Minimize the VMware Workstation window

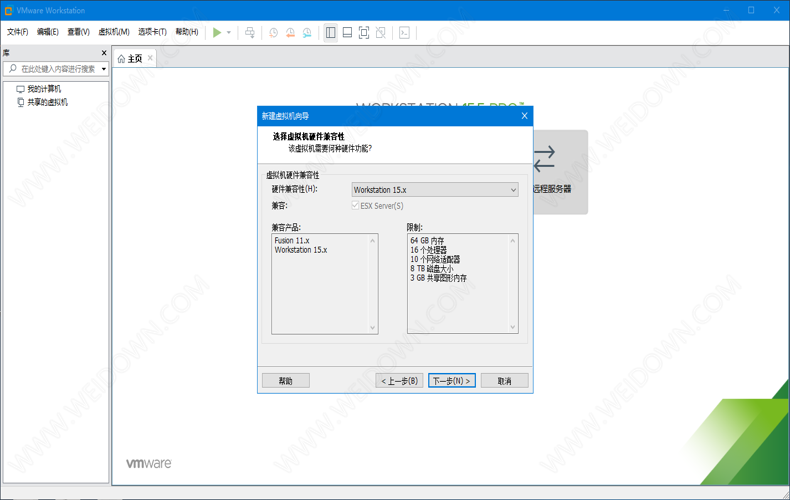(726, 10)
